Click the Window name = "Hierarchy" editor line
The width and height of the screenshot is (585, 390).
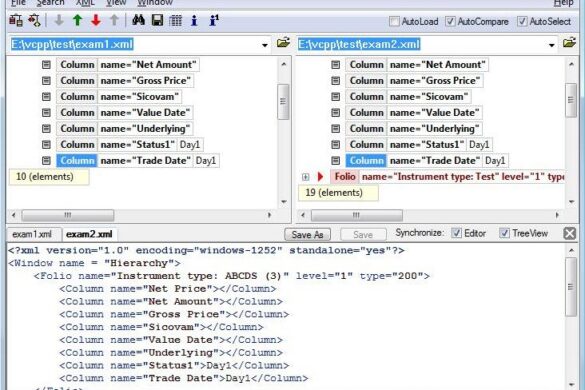[94, 263]
